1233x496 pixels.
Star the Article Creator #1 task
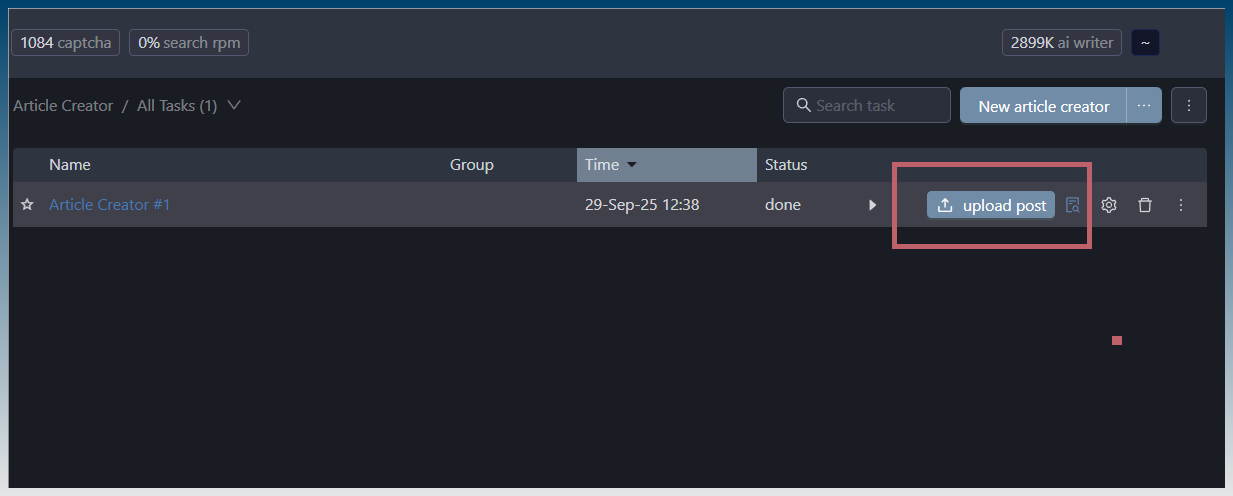(27, 205)
